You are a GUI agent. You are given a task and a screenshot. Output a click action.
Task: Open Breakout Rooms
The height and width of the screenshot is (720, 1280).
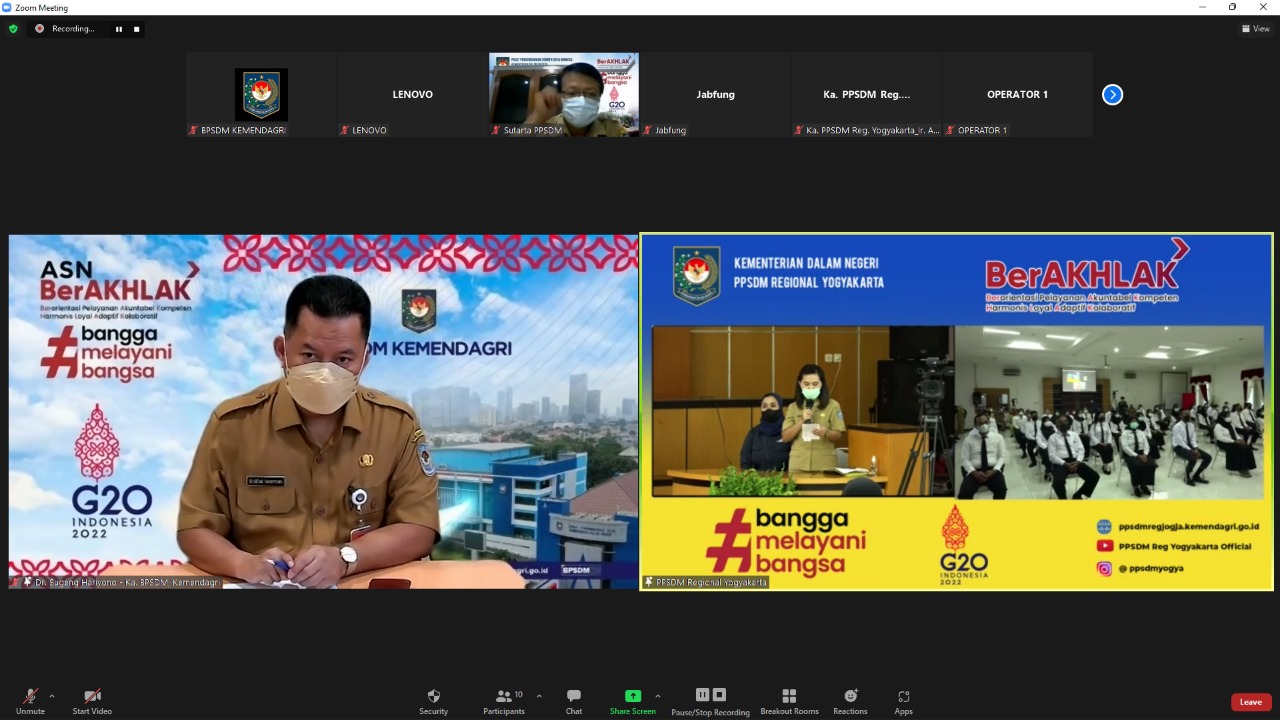(x=789, y=702)
